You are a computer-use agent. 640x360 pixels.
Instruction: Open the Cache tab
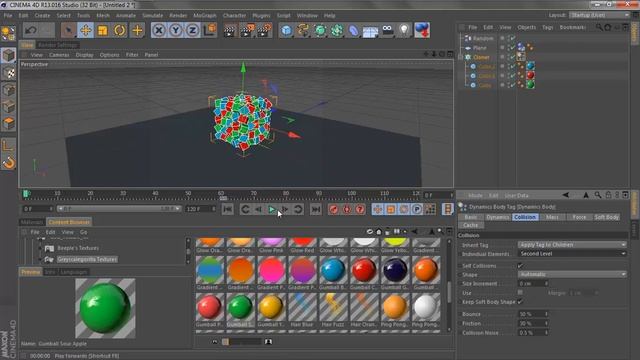coord(471,225)
